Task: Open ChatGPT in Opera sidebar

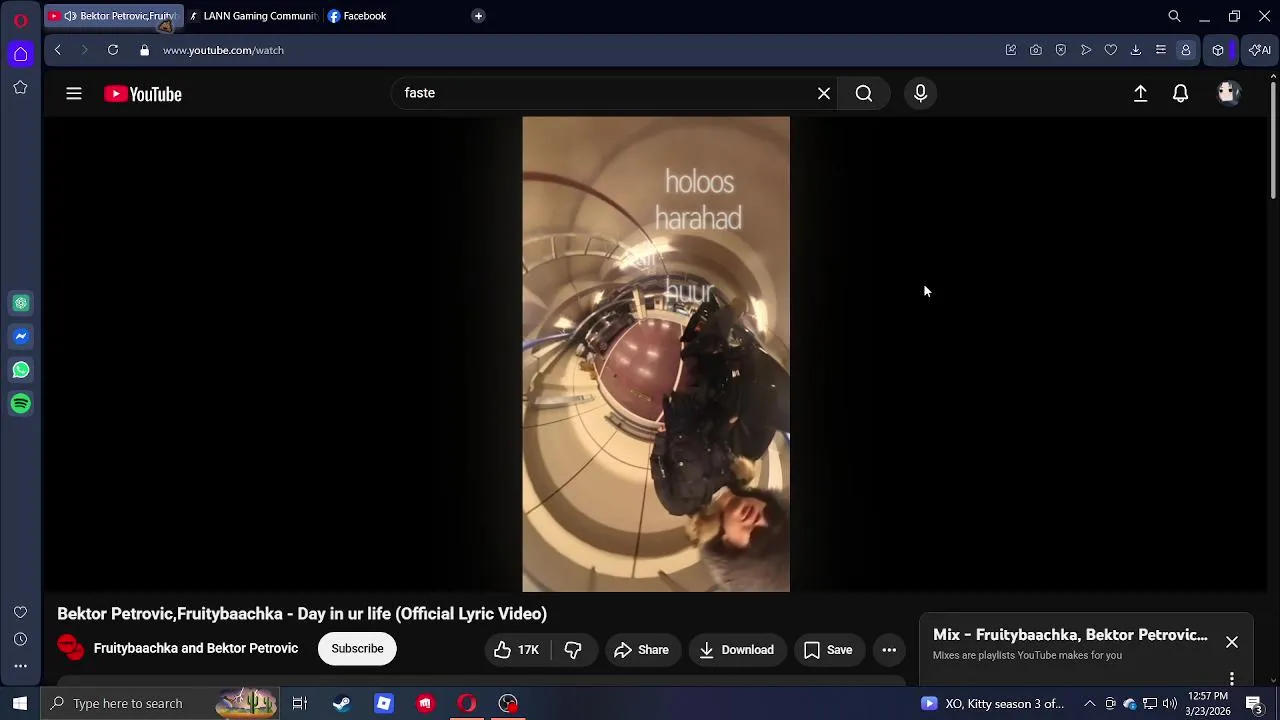Action: [x=21, y=303]
